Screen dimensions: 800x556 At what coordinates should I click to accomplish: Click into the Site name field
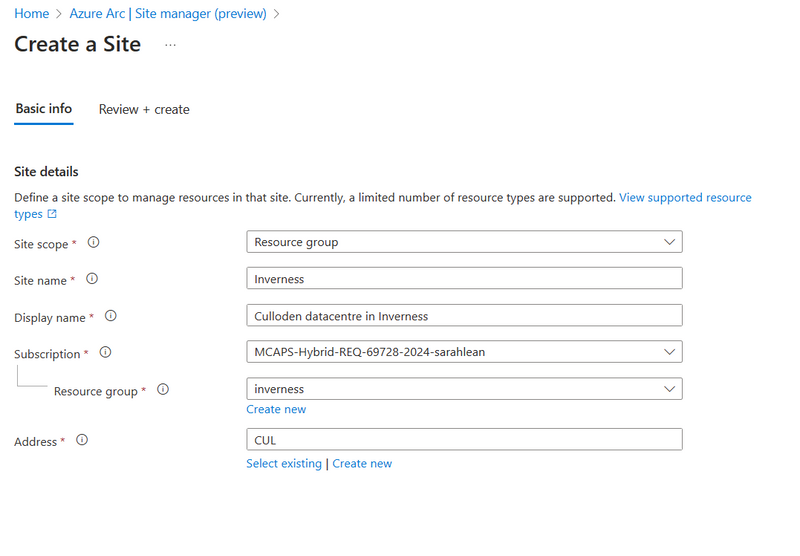[x=464, y=279]
